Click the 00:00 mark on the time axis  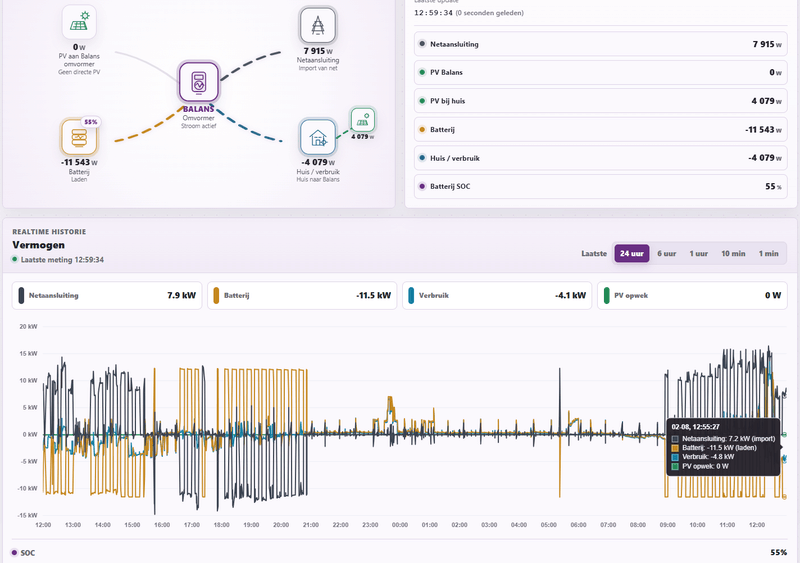click(400, 525)
